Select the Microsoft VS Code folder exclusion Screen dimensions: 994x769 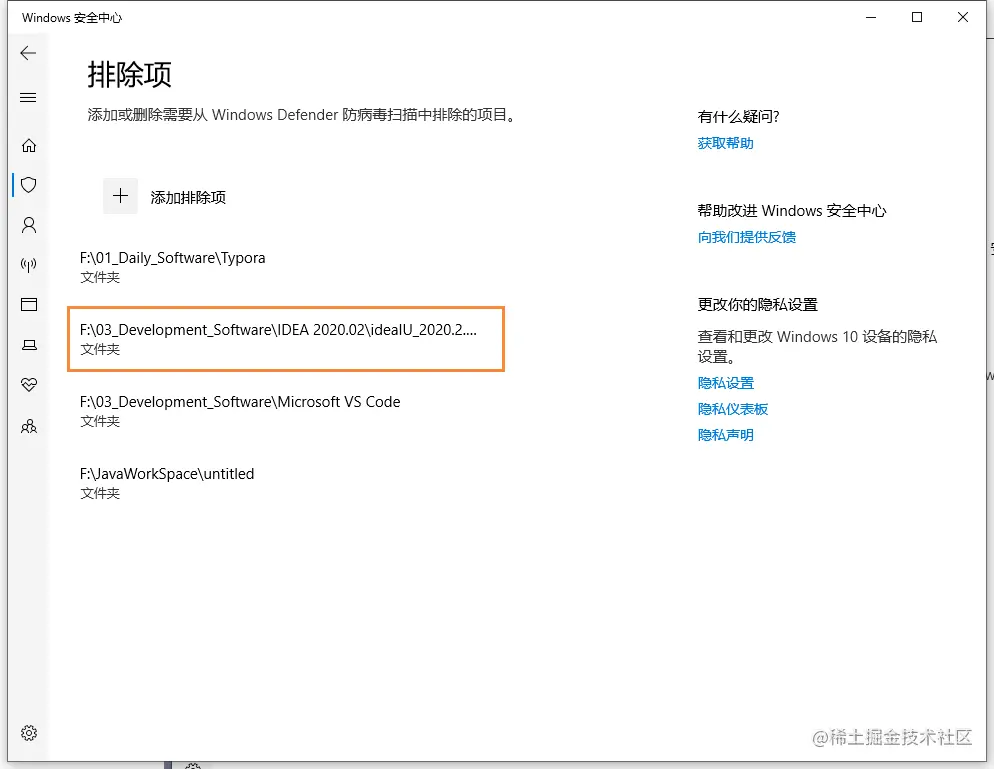coord(285,411)
